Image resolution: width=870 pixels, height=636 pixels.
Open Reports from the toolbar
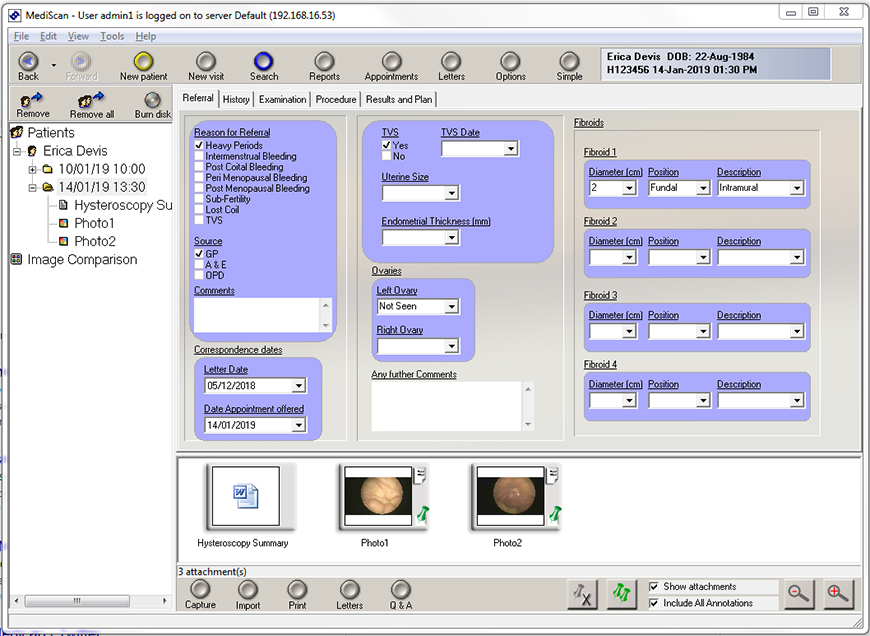[x=324, y=61]
